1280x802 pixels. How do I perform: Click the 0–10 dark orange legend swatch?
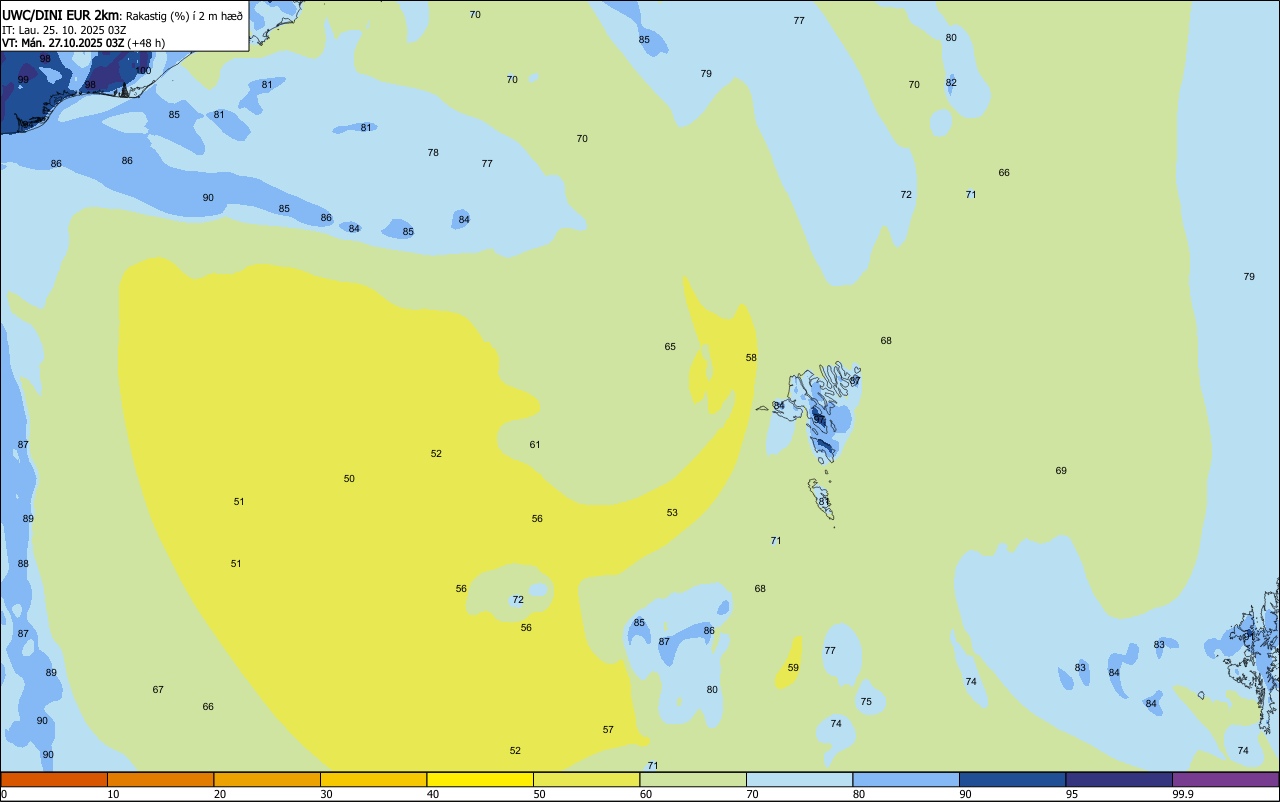click(54, 779)
